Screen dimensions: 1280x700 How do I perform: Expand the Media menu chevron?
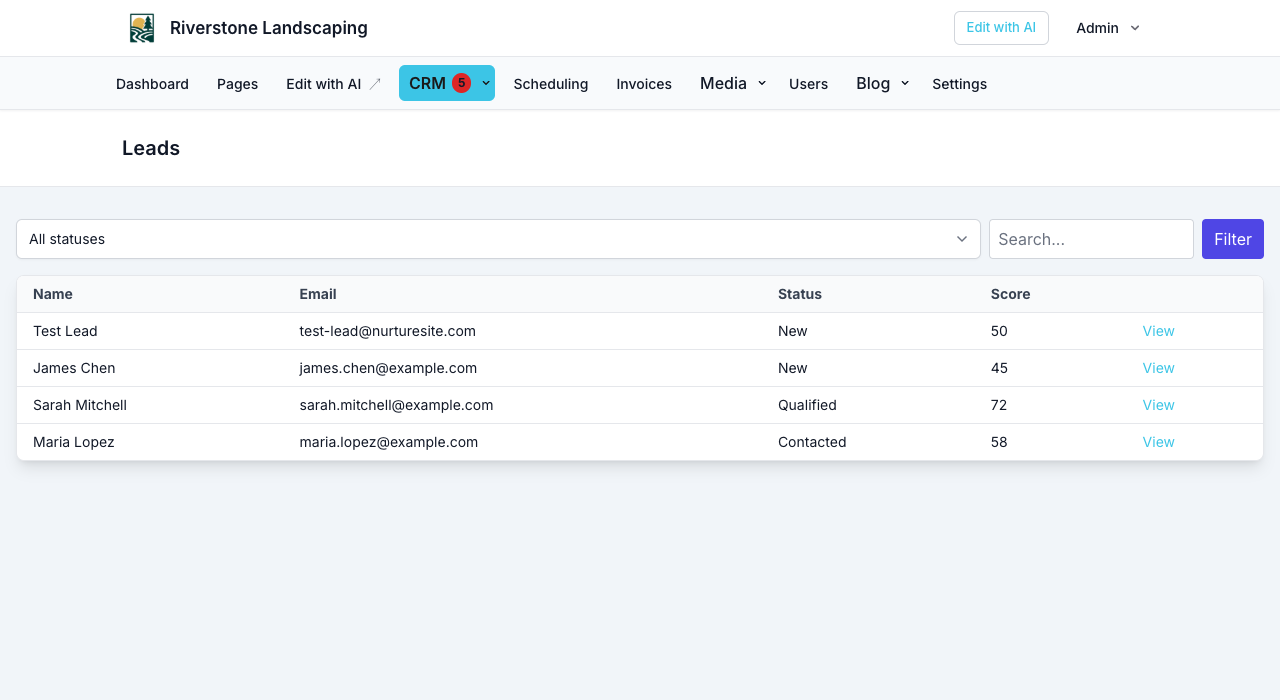[762, 84]
